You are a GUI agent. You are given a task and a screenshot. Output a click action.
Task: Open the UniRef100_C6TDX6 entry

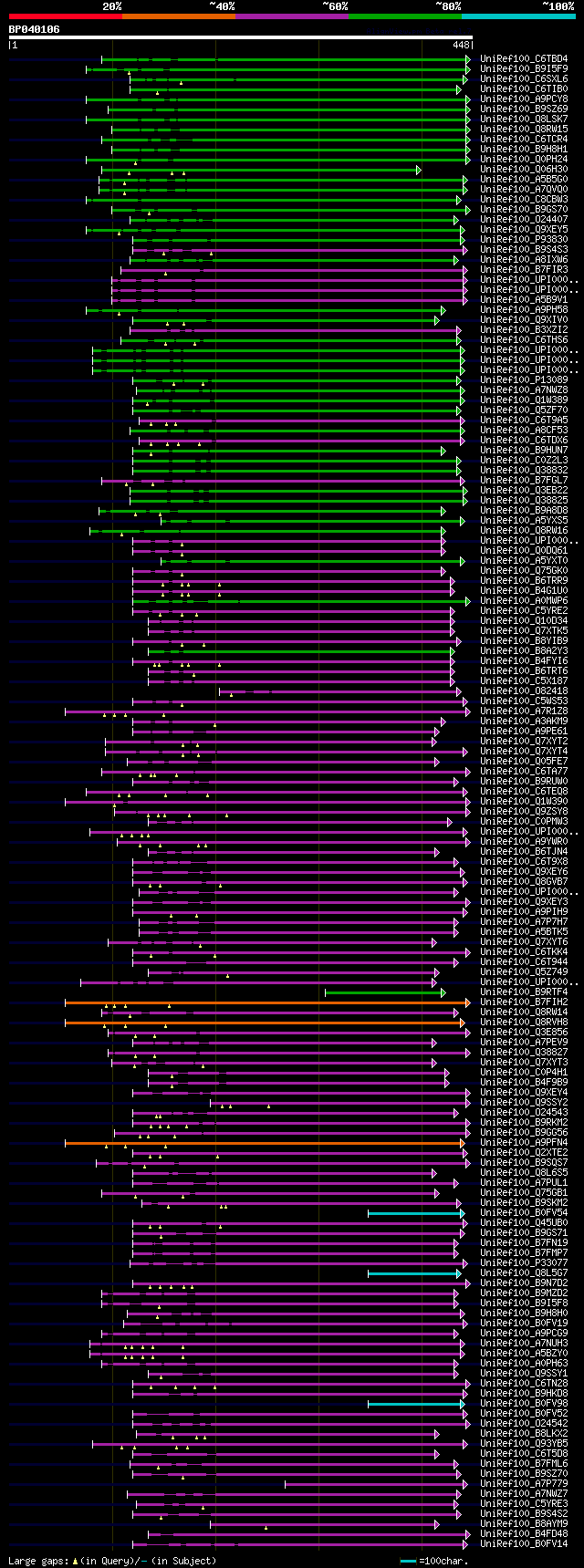(524, 441)
